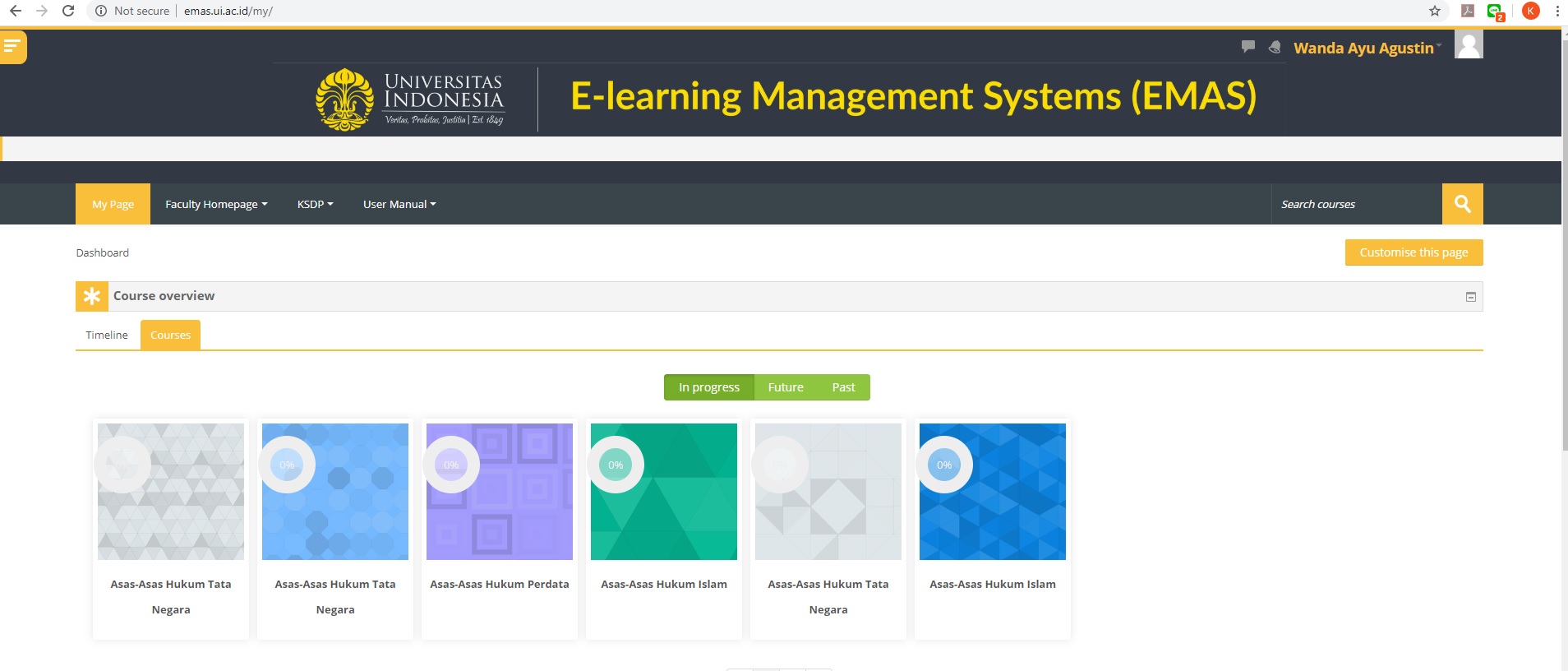This screenshot has height=671, width=1568.
Task: Switch to the Timeline tab
Action: 107,335
